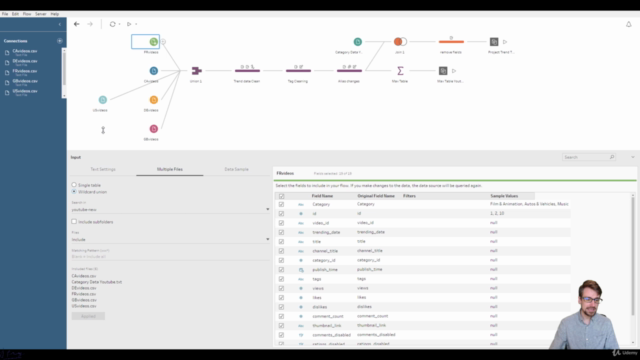Screen dimensions: 640x360
Task: Open the Server menu
Action: tap(40, 14)
